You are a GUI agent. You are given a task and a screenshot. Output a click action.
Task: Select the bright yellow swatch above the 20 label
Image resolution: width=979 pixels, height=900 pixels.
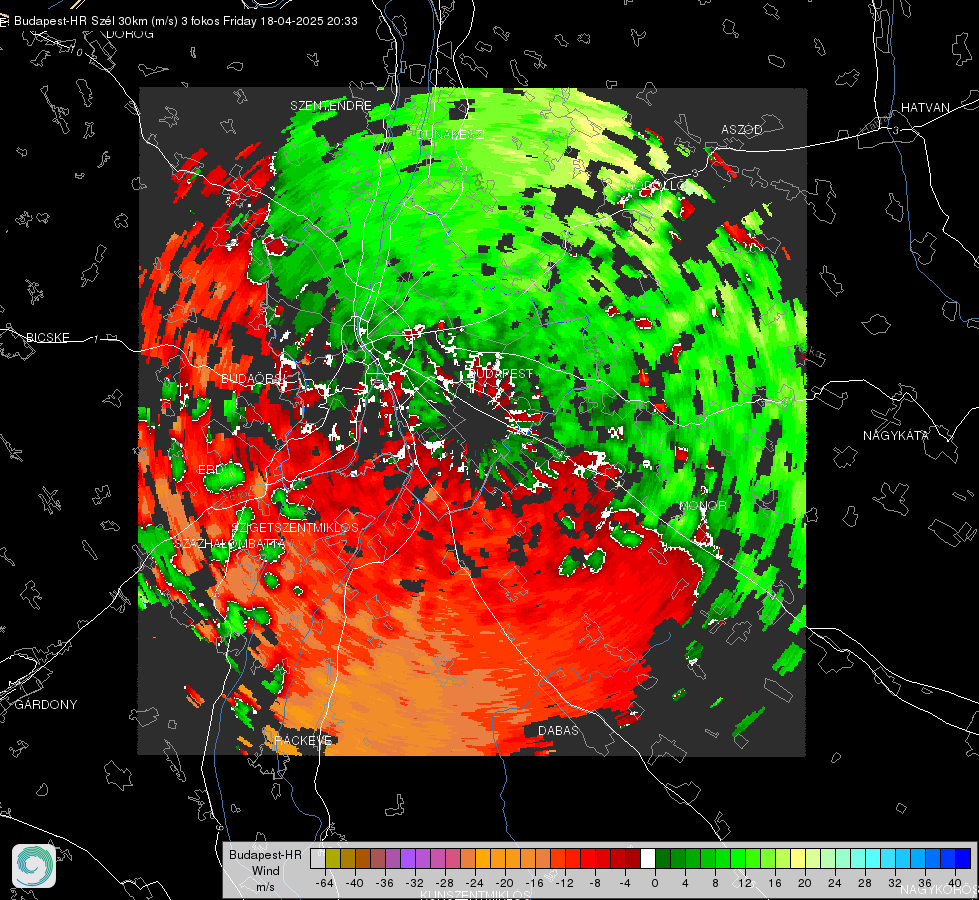(798, 859)
